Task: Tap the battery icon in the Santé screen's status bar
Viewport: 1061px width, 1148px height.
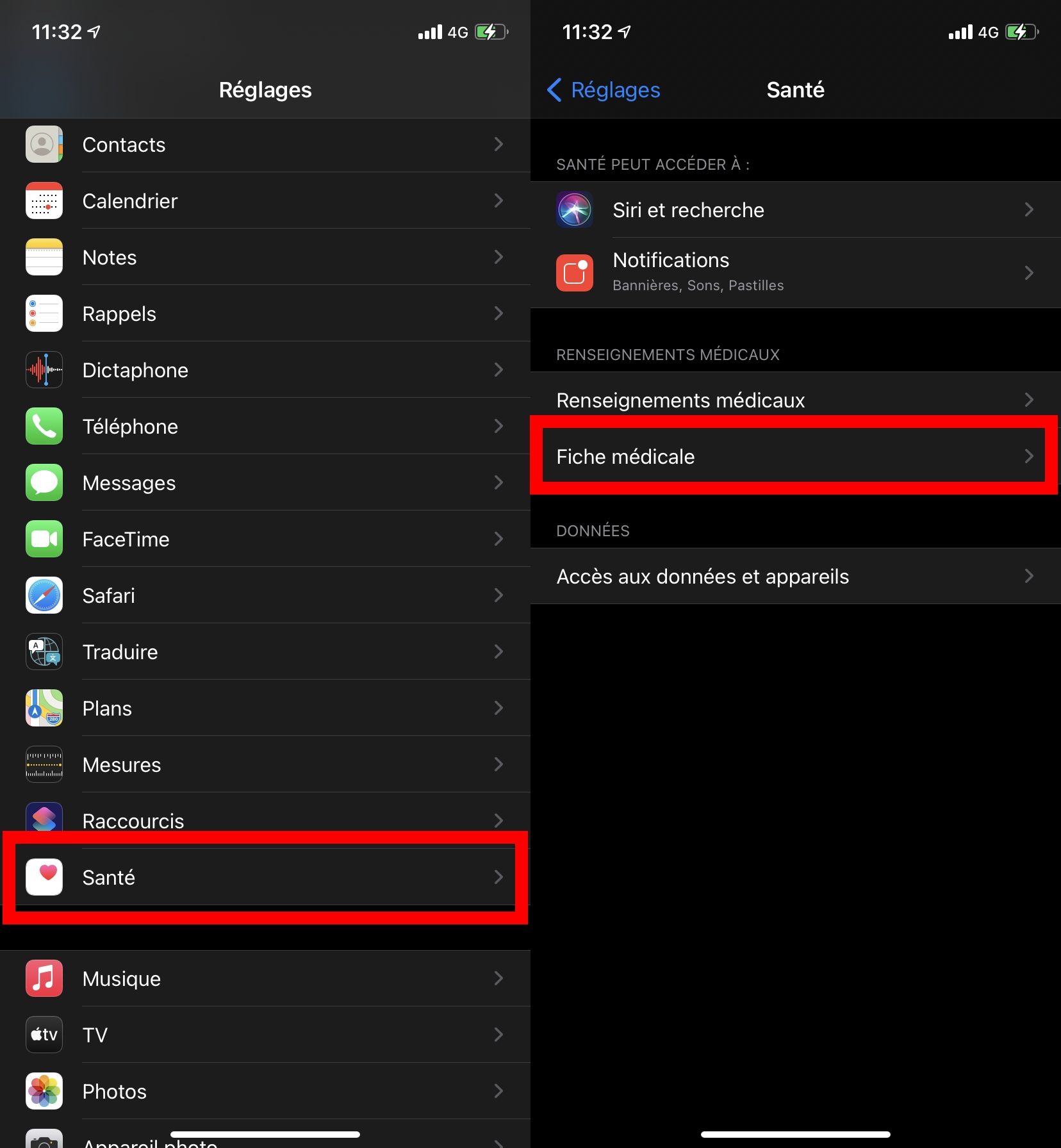Action: point(1023,32)
